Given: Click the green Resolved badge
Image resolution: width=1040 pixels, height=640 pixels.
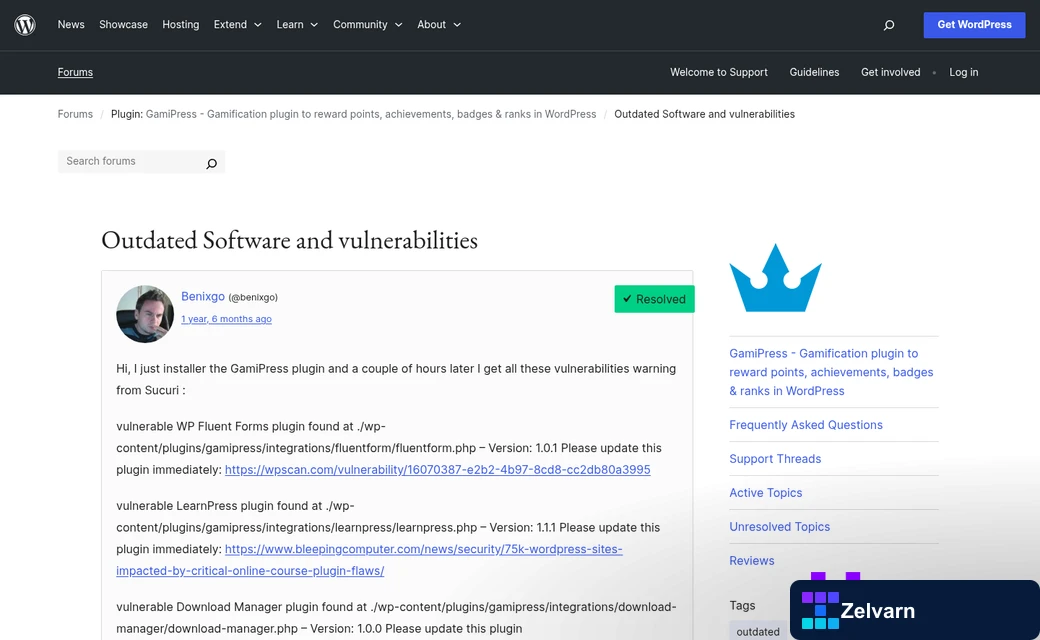Looking at the screenshot, I should click(654, 299).
